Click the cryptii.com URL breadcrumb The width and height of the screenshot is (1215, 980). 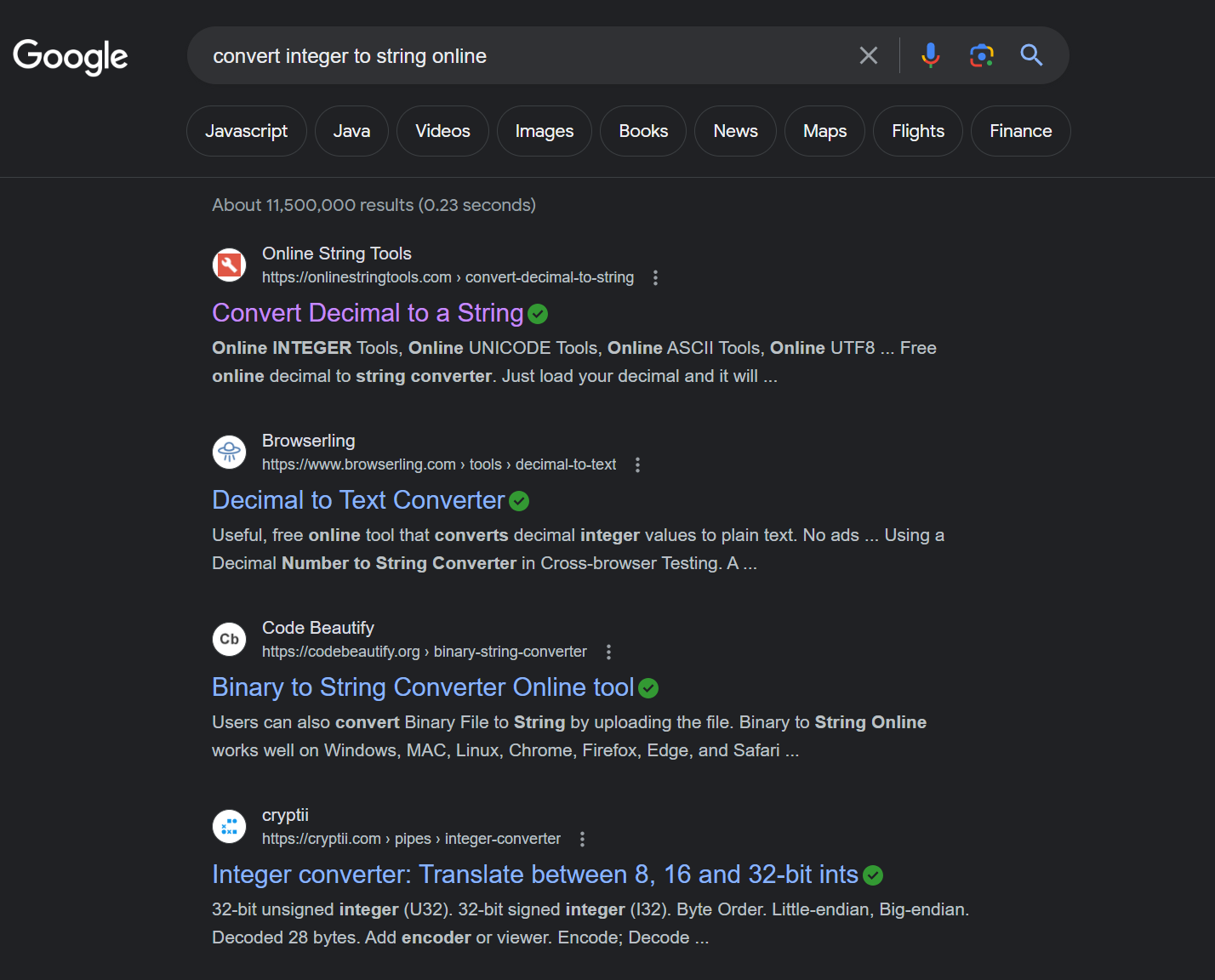(x=411, y=839)
